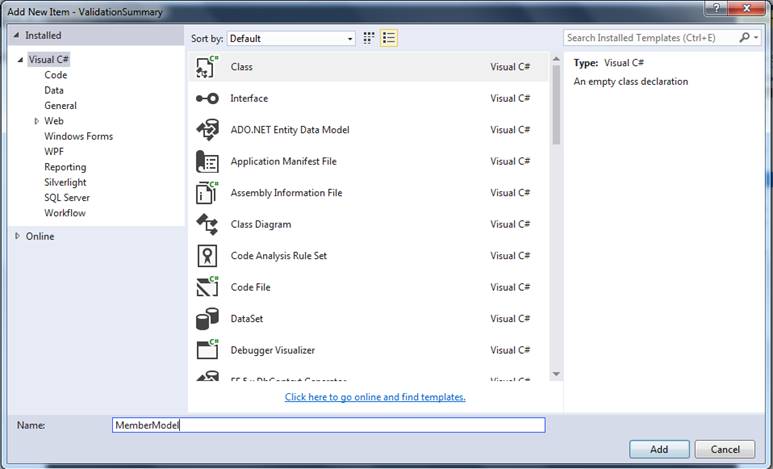Select Code Analysis Rule Set icon

click(x=207, y=256)
